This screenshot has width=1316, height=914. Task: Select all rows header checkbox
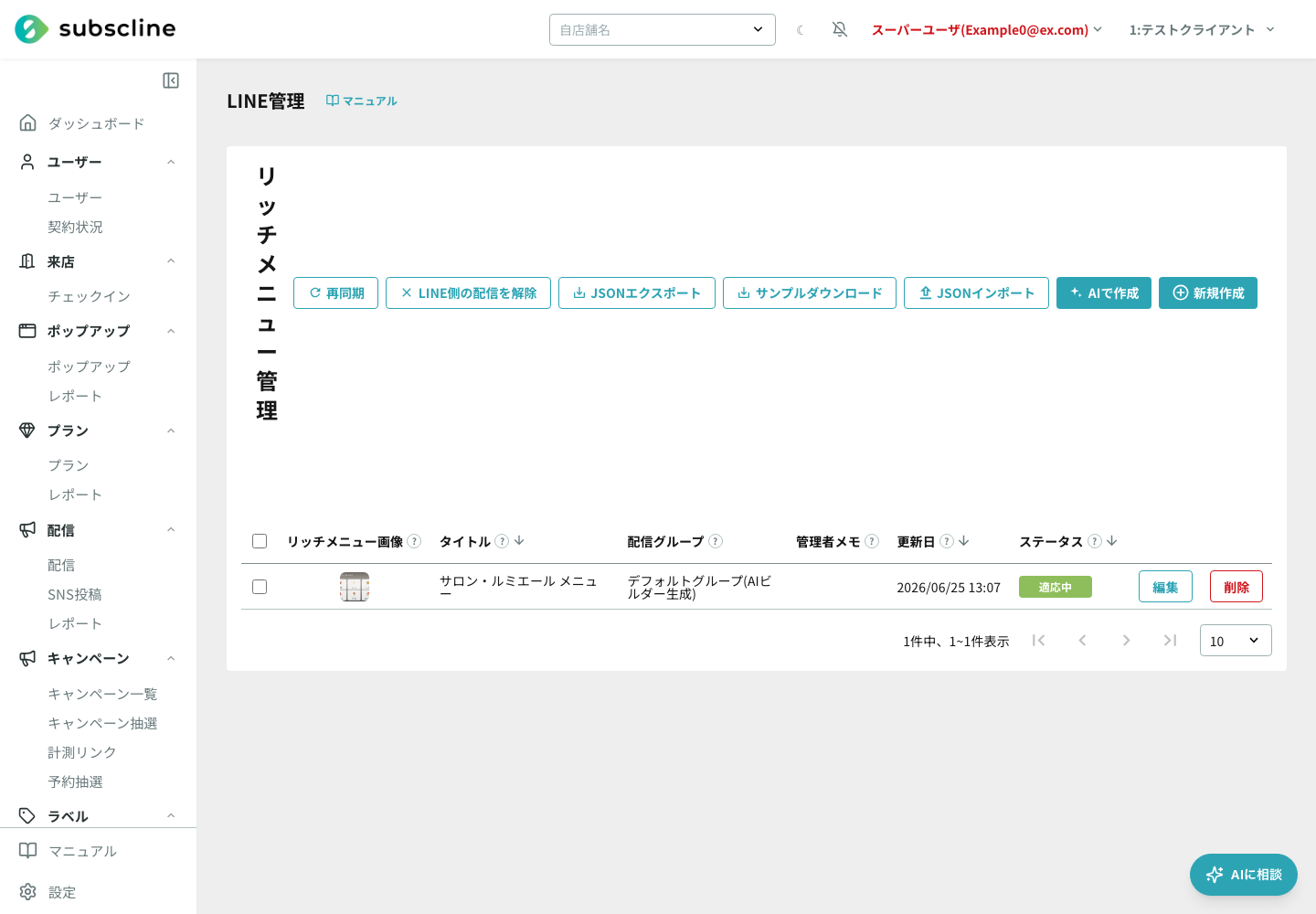pos(260,541)
